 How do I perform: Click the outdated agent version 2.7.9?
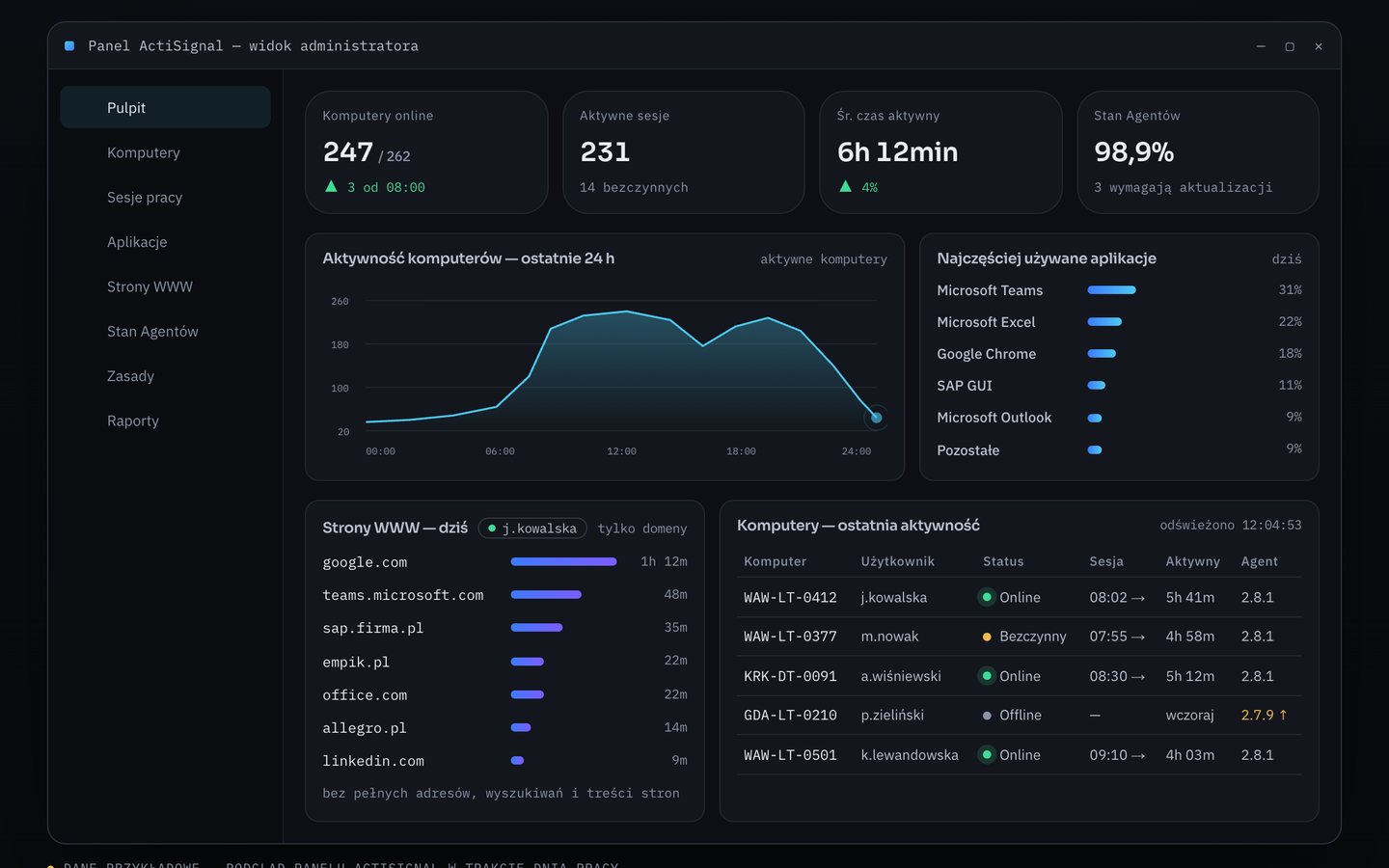pos(1264,716)
